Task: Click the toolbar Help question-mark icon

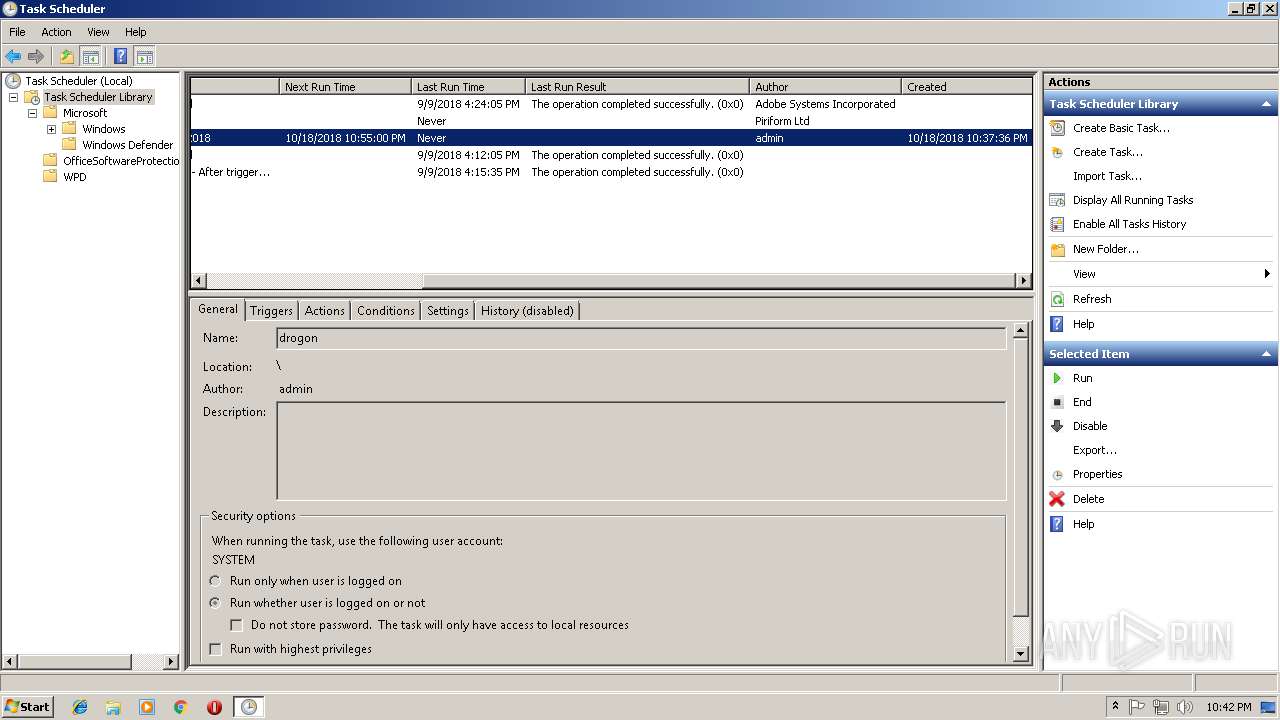Action: point(121,57)
